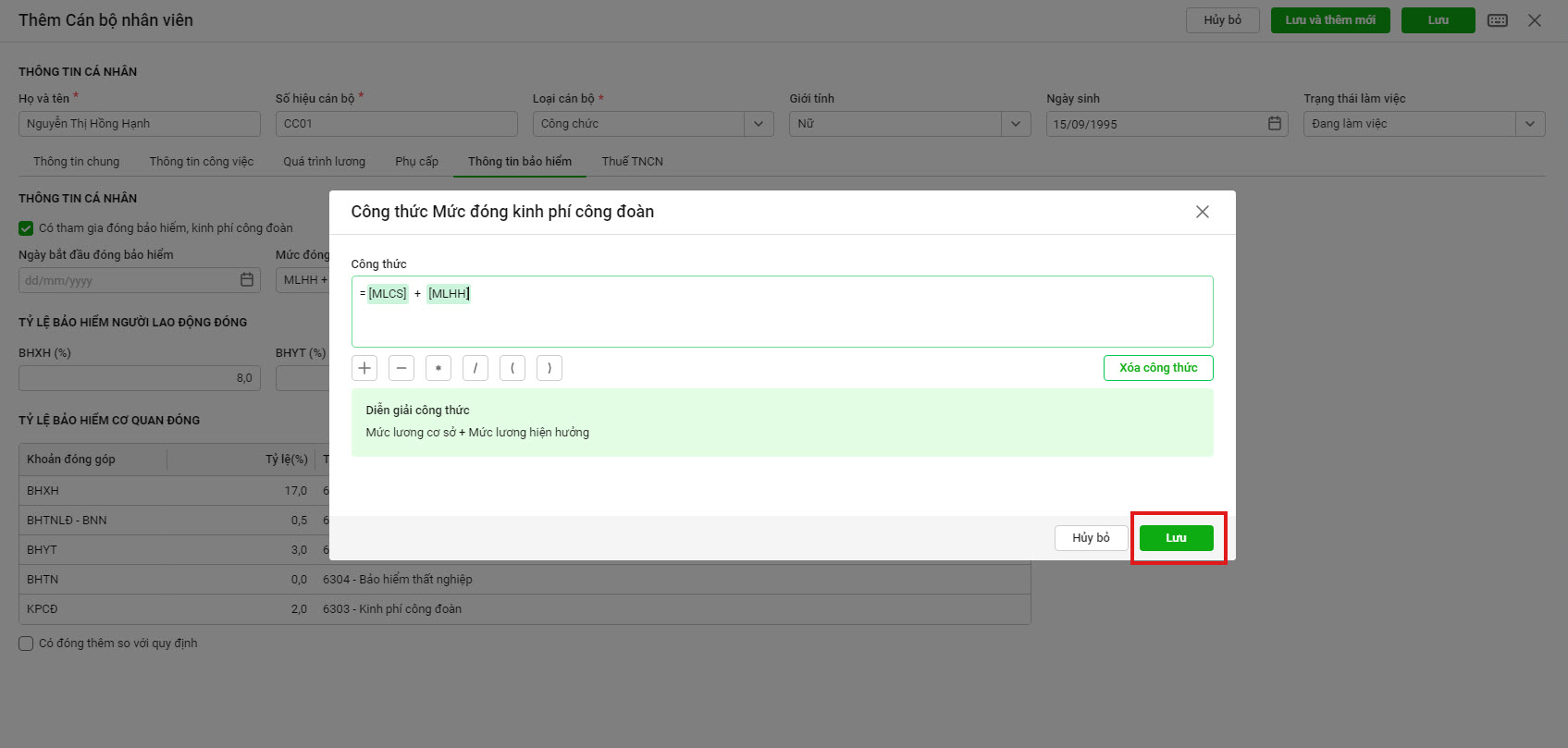The image size is (1568, 748).
Task: Switch to the Thuế TNCN tab
Action: (632, 162)
